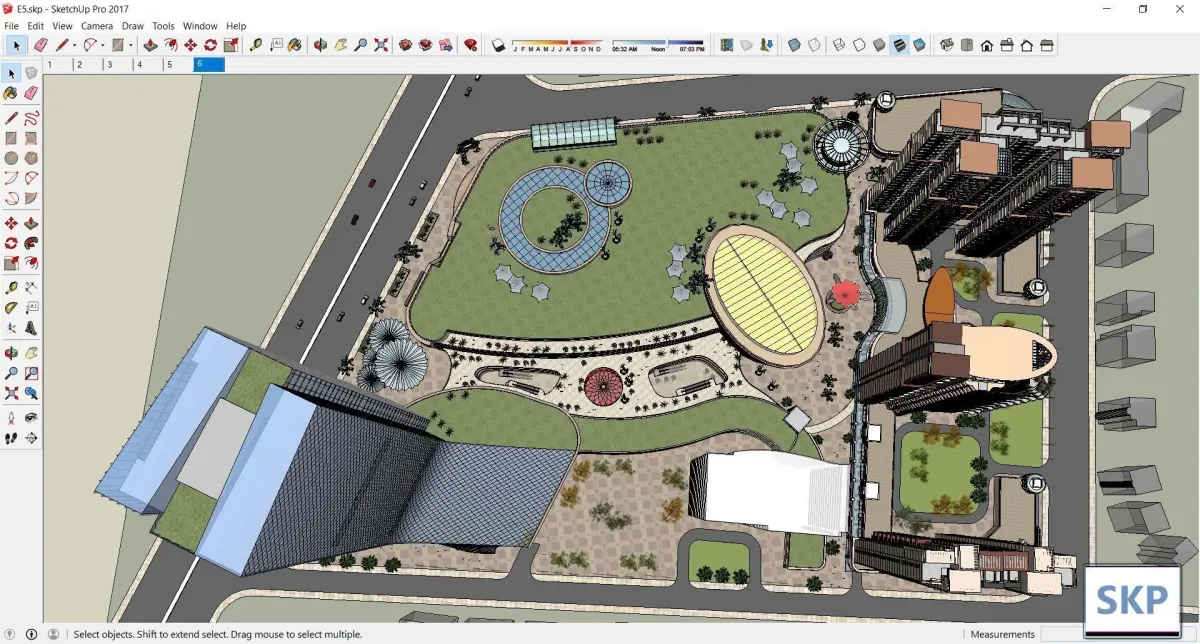
Task: Switch to scene tab 1
Action: pos(58,64)
